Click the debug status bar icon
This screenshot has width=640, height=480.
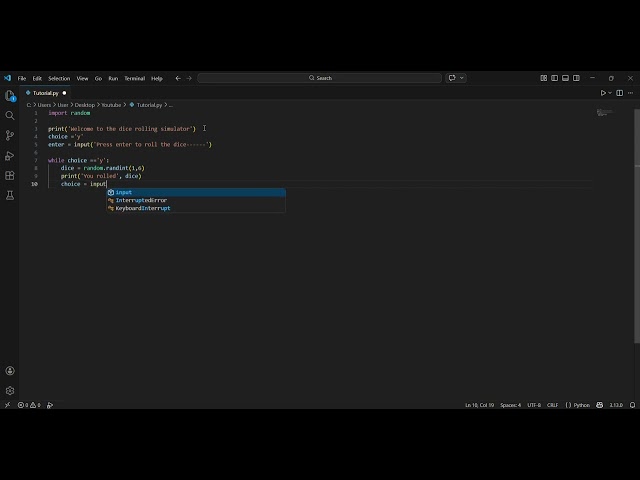pos(50,405)
